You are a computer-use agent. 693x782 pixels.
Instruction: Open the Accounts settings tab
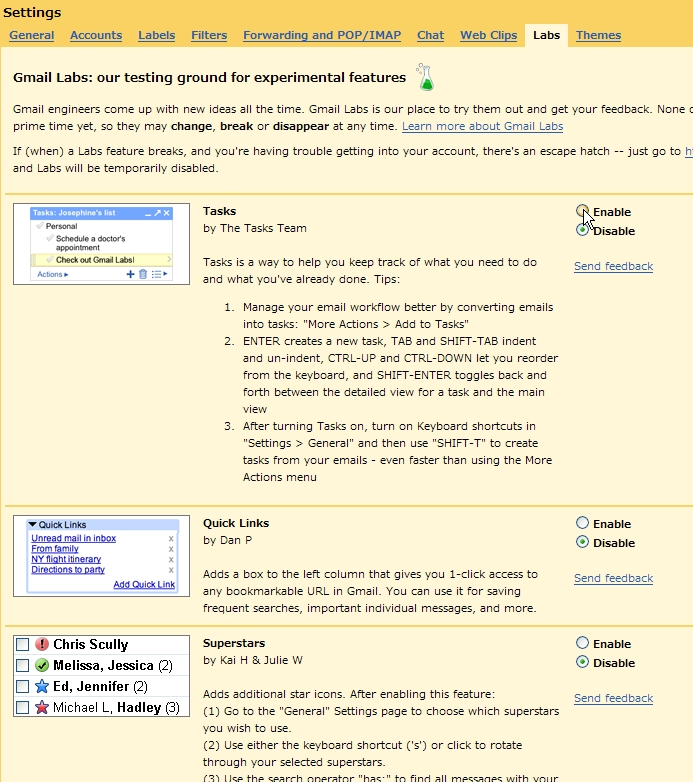[x=96, y=35]
